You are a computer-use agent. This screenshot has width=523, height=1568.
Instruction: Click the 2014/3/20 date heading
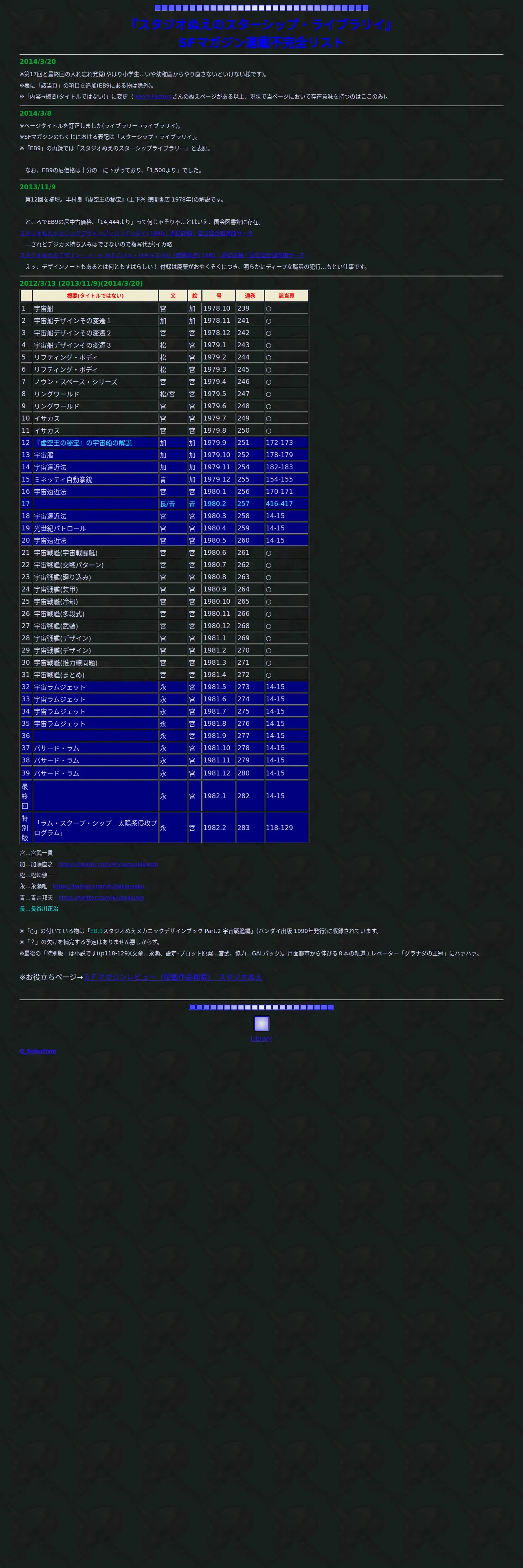pos(38,61)
